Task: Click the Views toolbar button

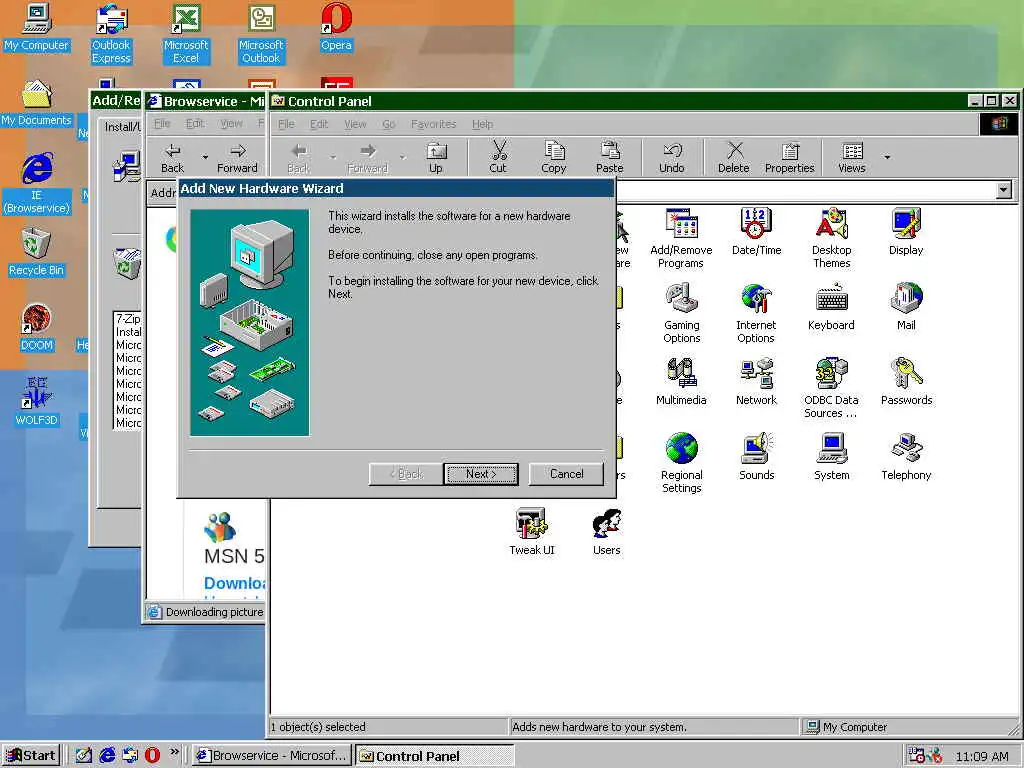Action: coord(852,158)
